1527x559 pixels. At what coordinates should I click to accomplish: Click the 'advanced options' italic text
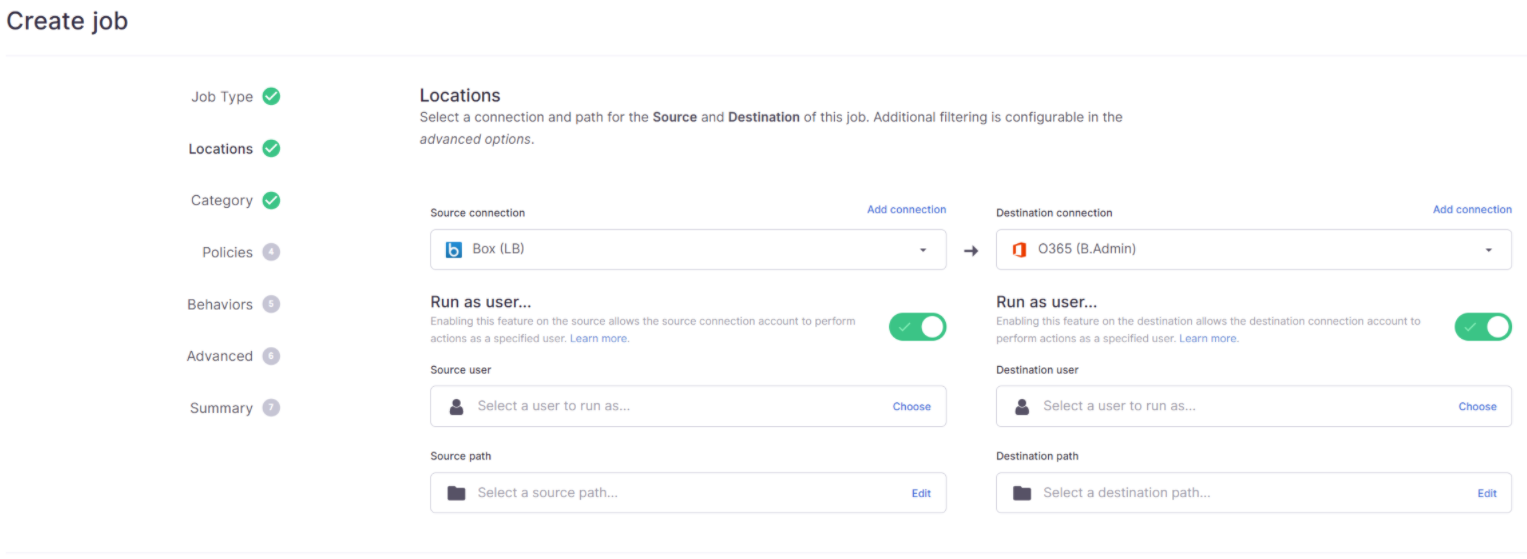(474, 139)
